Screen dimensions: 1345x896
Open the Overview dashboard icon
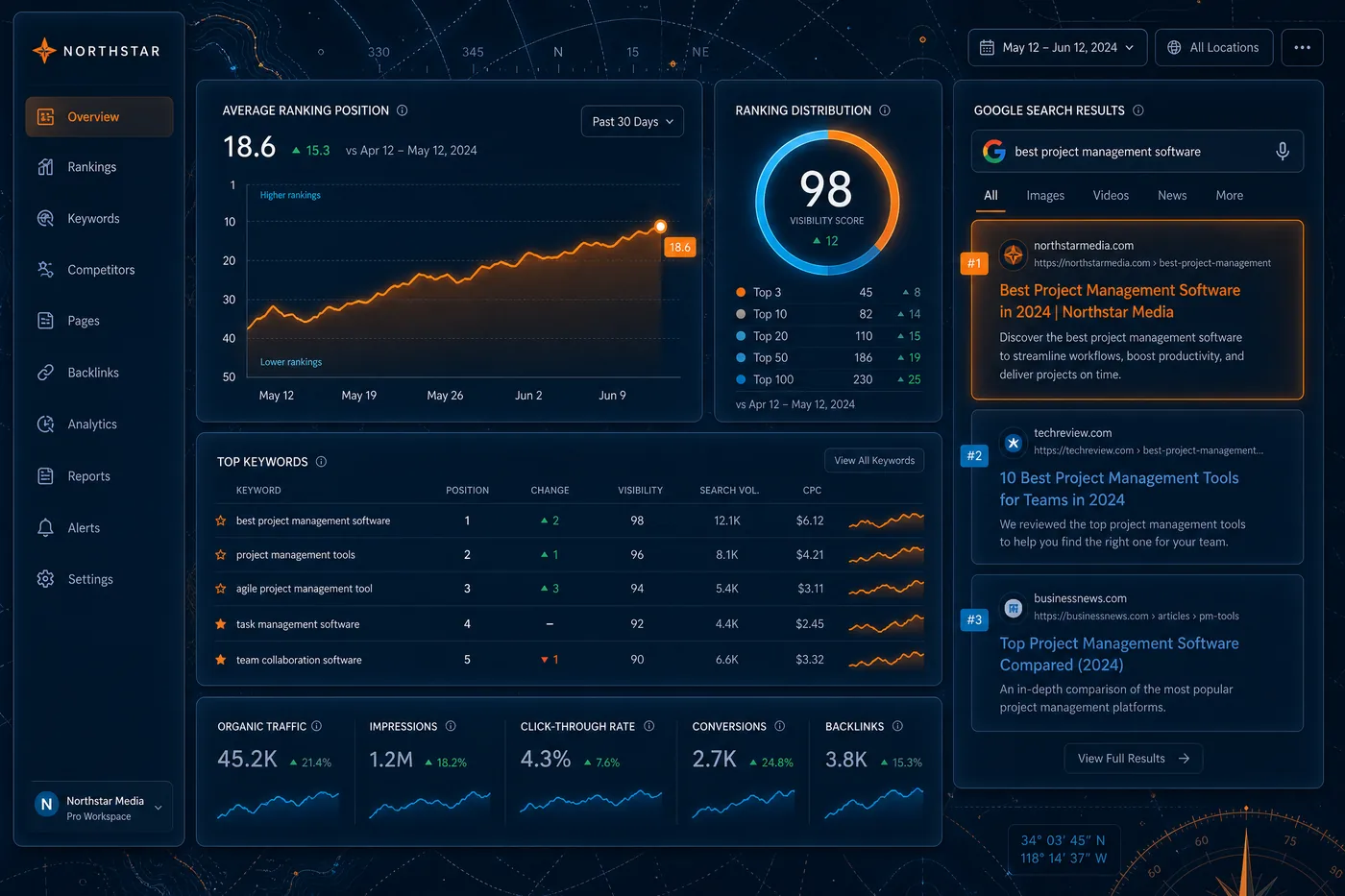45,117
